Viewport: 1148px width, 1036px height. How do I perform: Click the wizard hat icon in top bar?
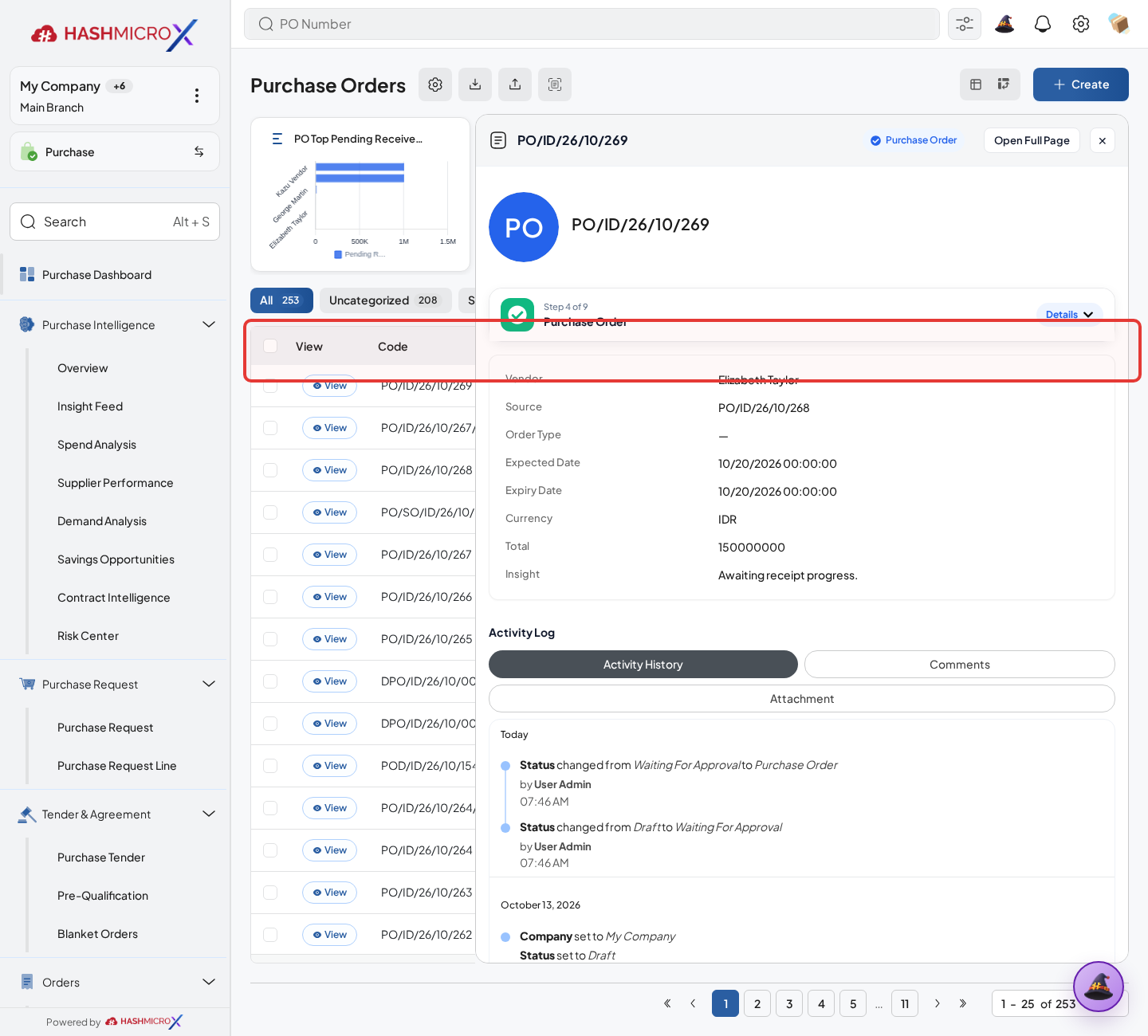(1005, 24)
